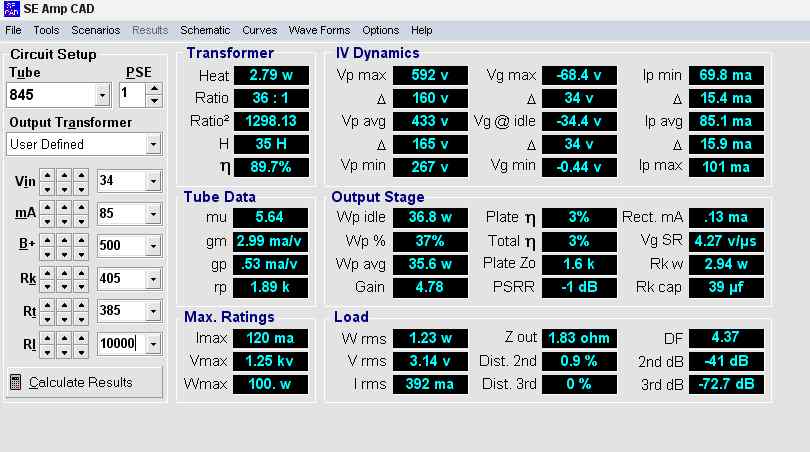Click the first down arrow beside mA
Viewport: 810px width, 452px height.
coord(47,221)
